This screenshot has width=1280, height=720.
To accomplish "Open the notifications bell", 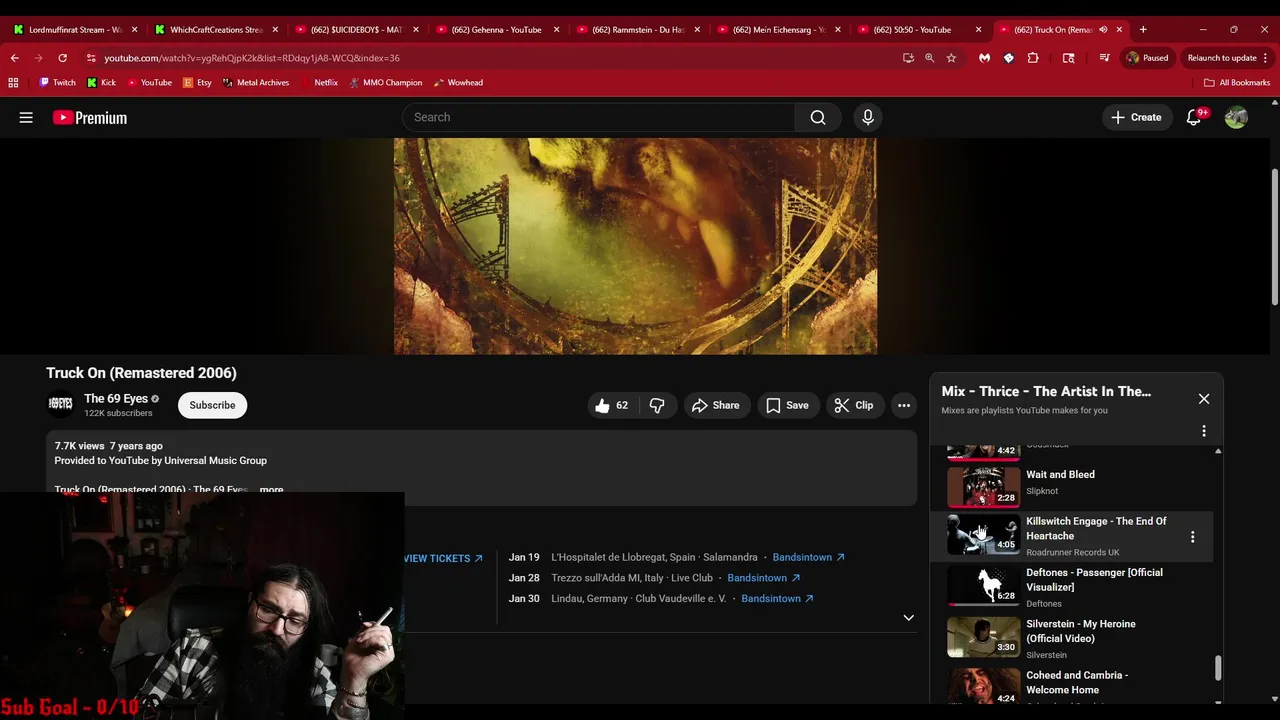I will point(1194,117).
